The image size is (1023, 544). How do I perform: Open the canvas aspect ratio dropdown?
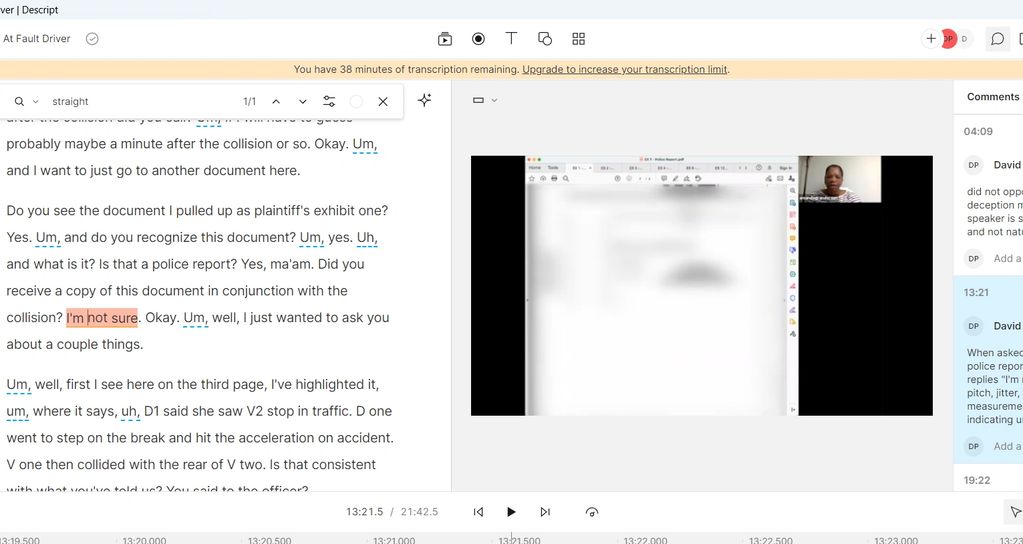[485, 100]
